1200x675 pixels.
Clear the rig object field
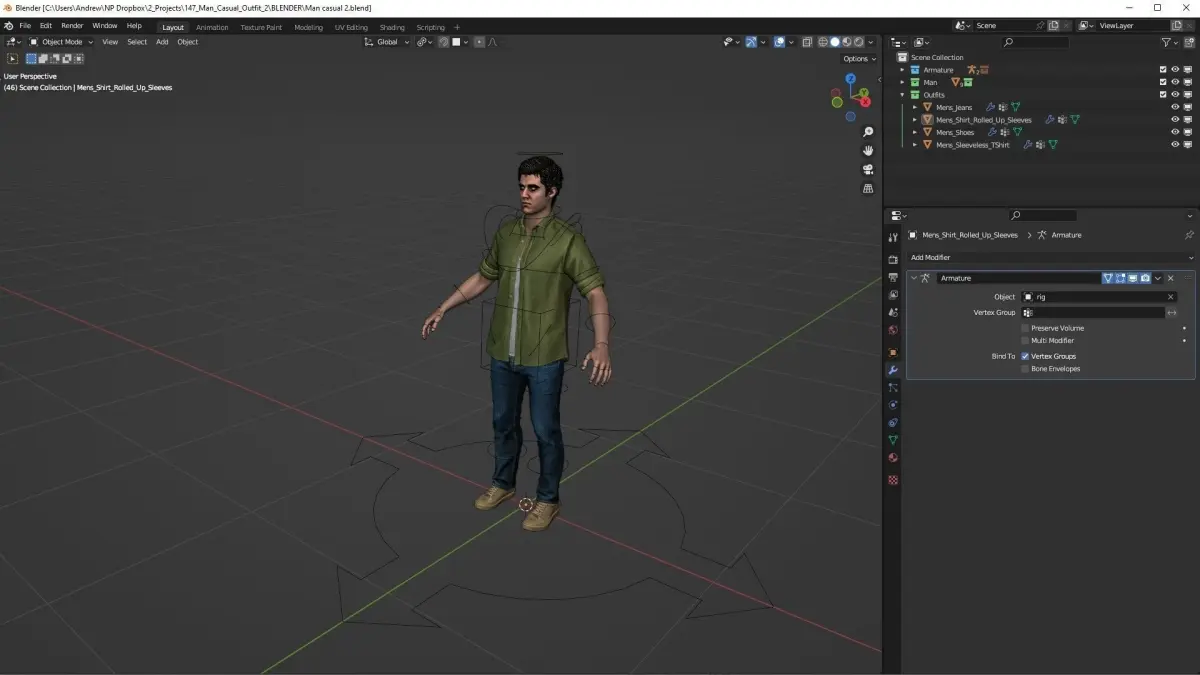pos(1170,297)
